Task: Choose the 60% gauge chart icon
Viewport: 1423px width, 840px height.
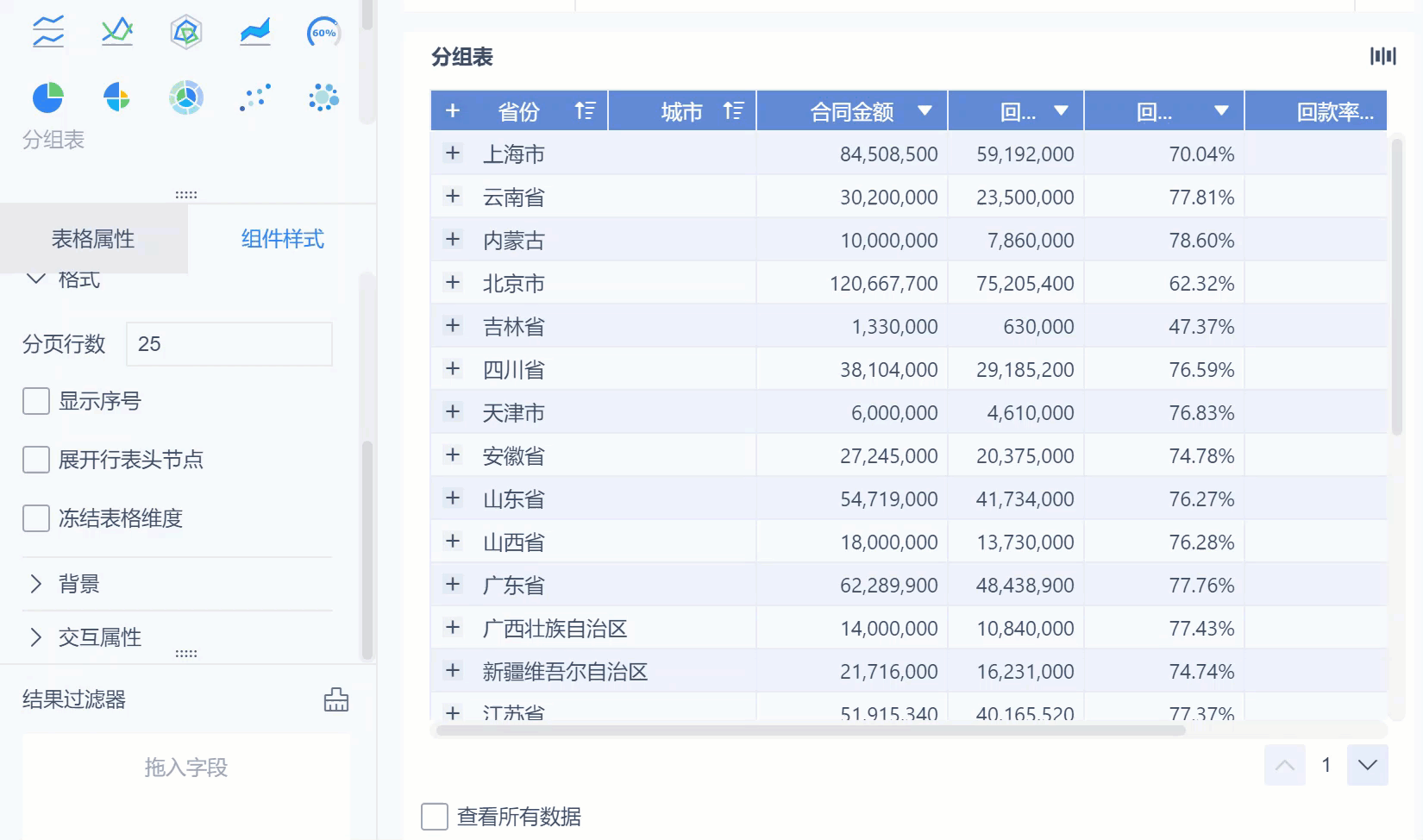Action: pyautogui.click(x=324, y=33)
